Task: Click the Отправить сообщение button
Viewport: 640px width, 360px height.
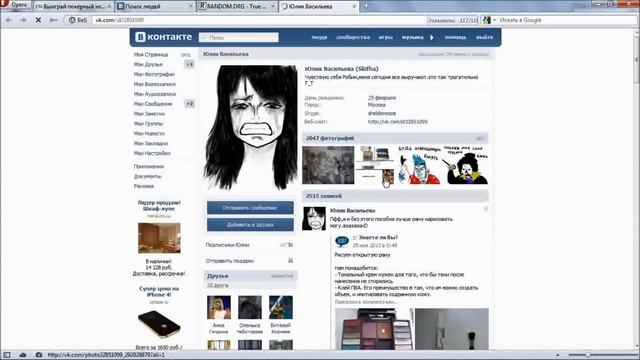Action: point(250,208)
